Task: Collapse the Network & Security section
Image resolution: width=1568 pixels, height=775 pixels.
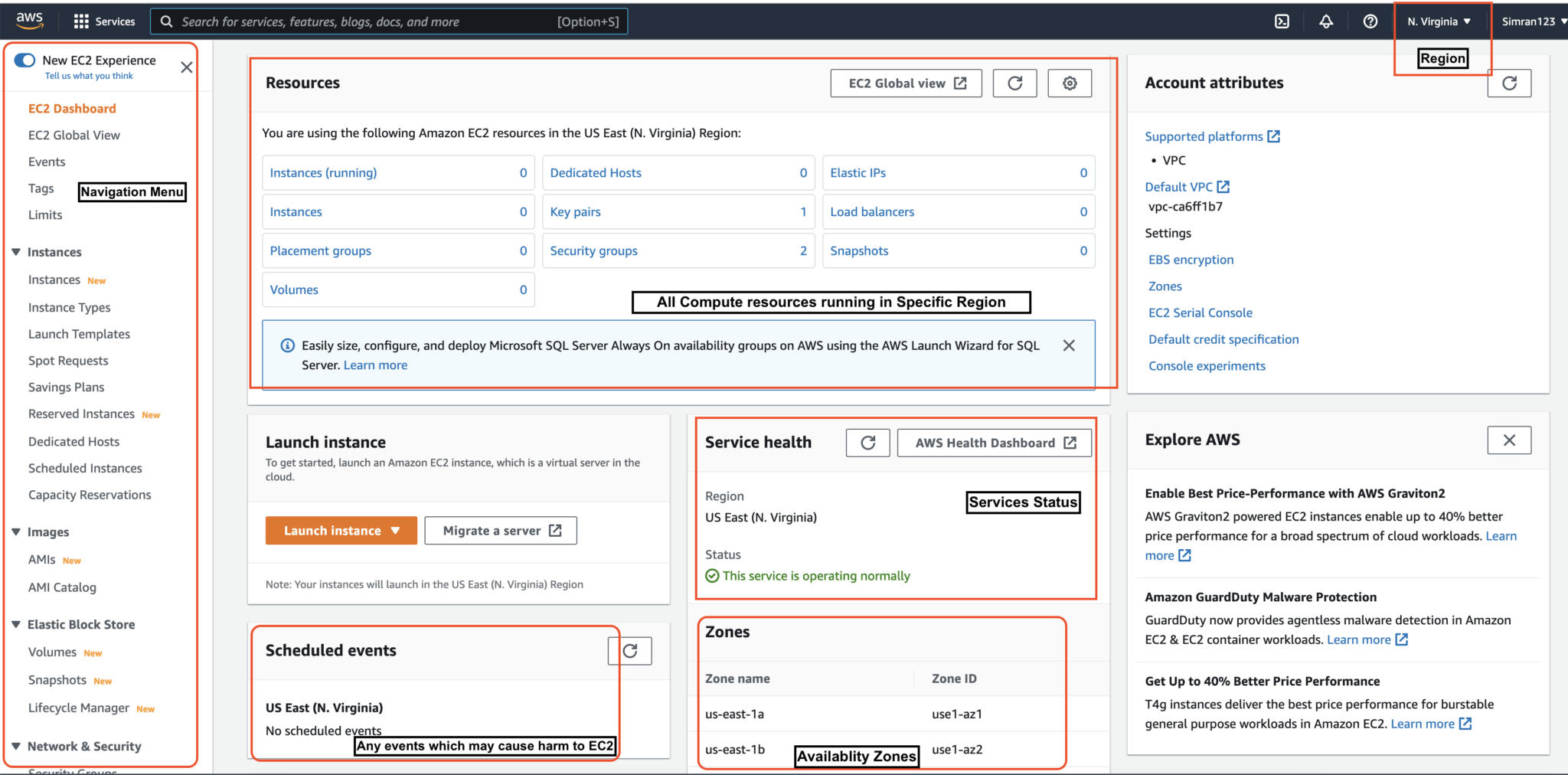Action: coord(16,746)
